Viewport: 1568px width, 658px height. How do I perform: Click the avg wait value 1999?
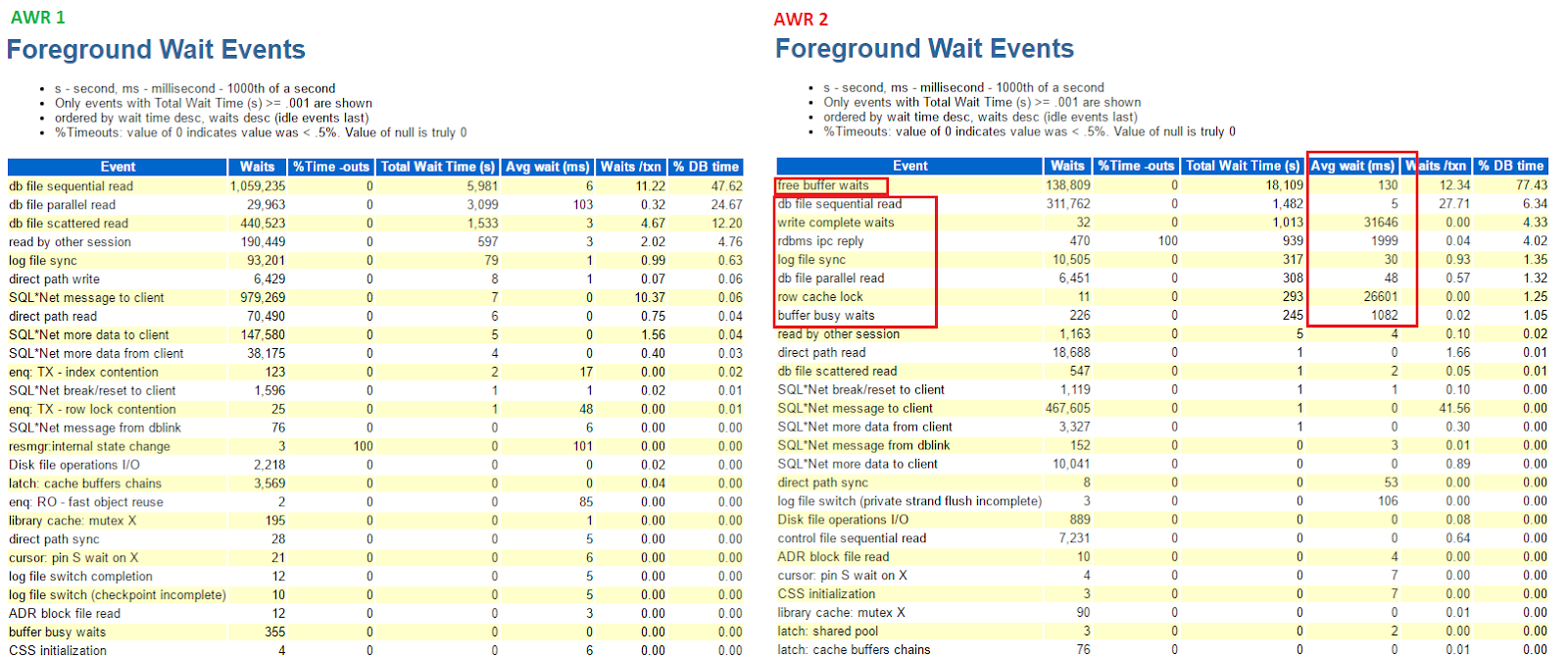coord(1385,241)
